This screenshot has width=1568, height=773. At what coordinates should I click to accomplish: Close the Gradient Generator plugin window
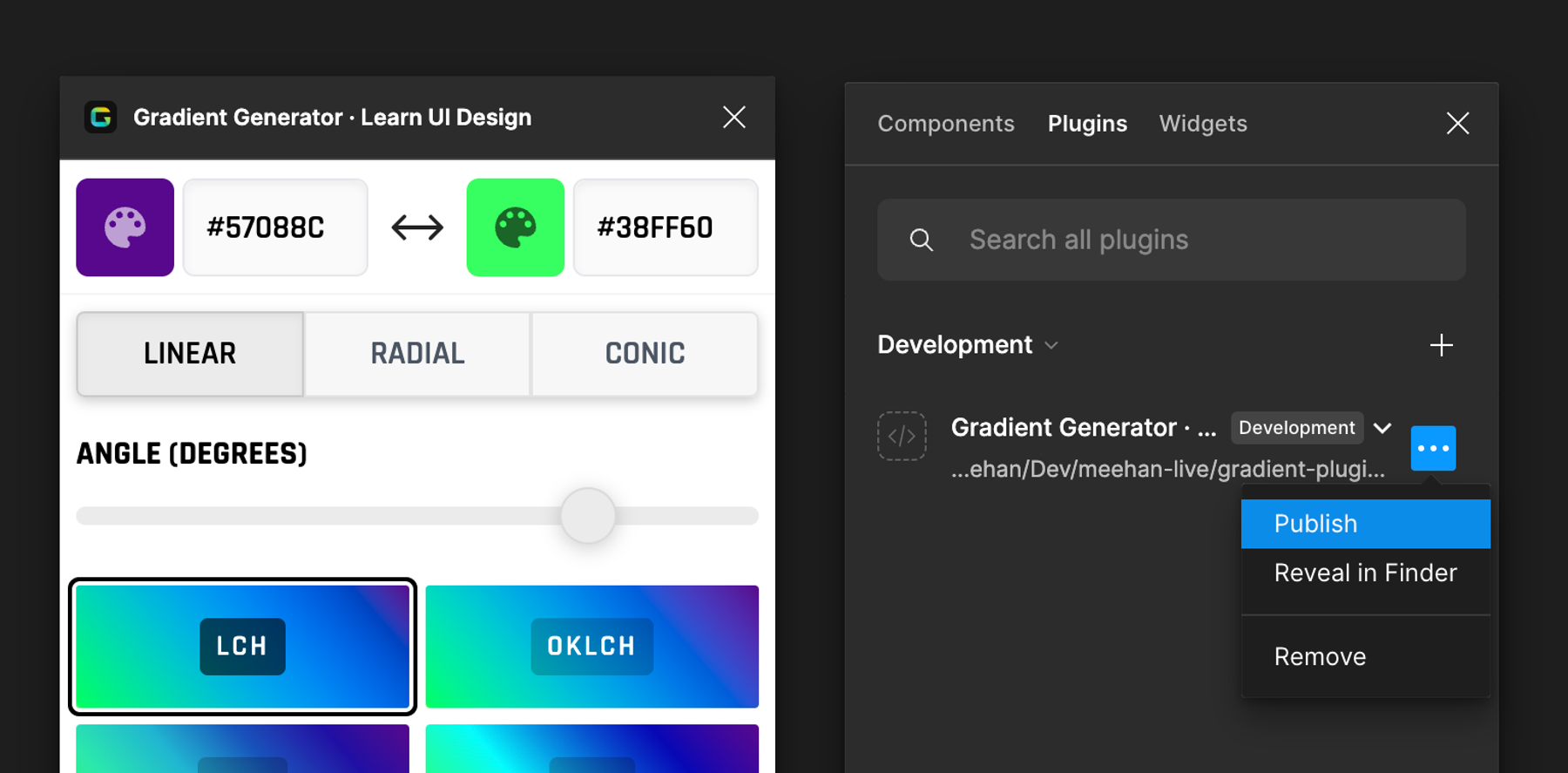734,117
